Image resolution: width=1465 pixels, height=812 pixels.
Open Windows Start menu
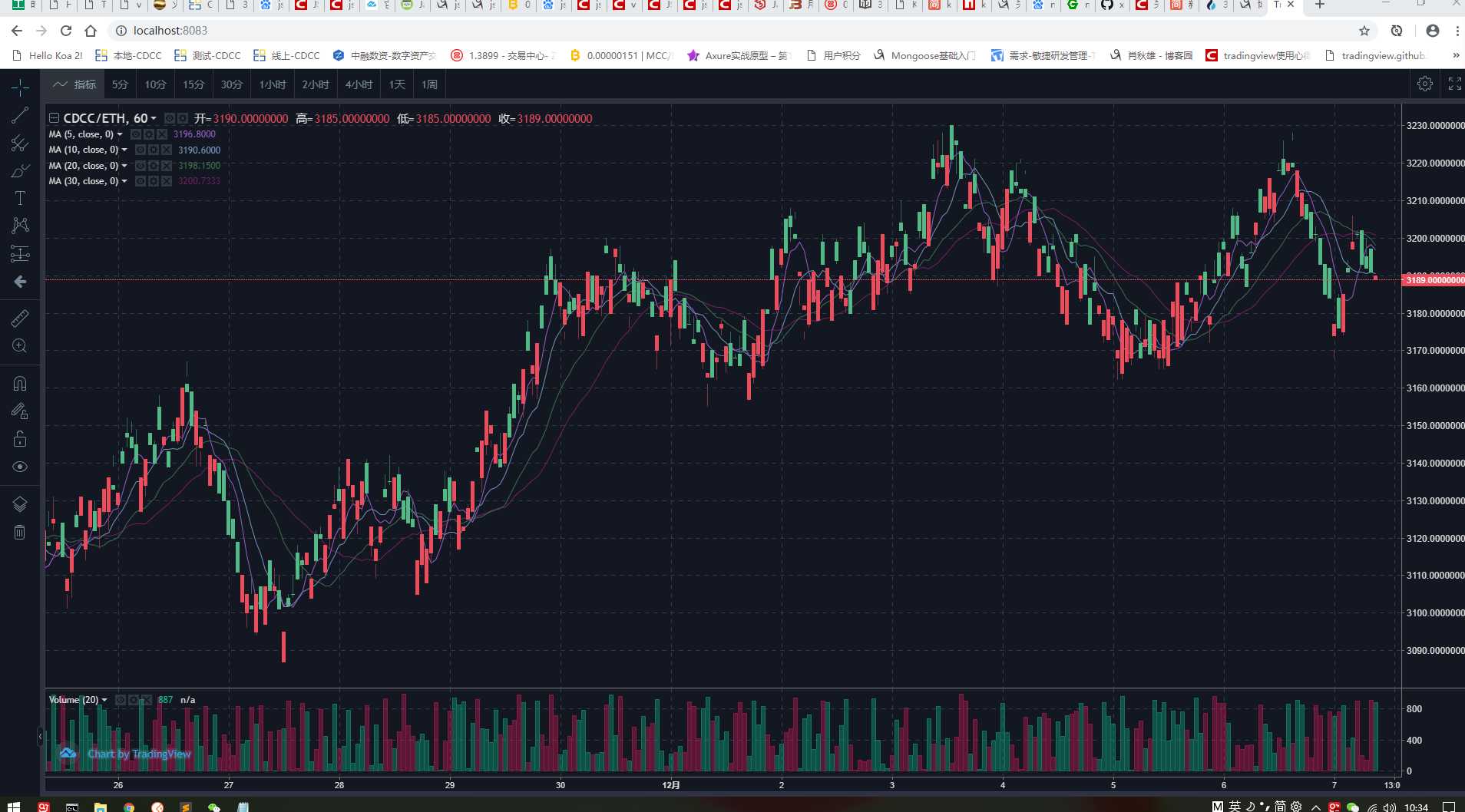click(x=13, y=807)
